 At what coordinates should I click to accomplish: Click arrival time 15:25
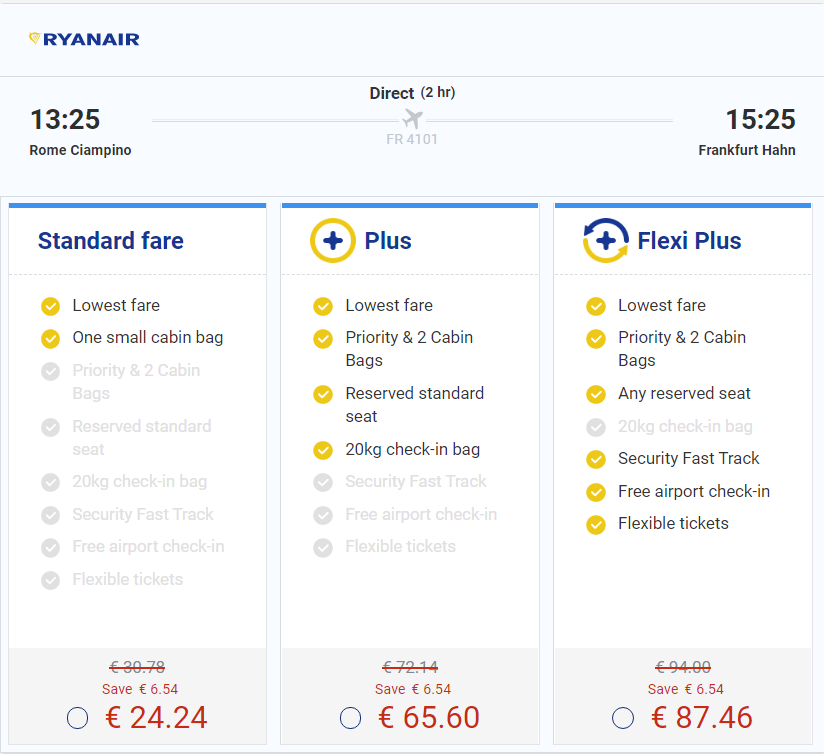[x=760, y=119]
